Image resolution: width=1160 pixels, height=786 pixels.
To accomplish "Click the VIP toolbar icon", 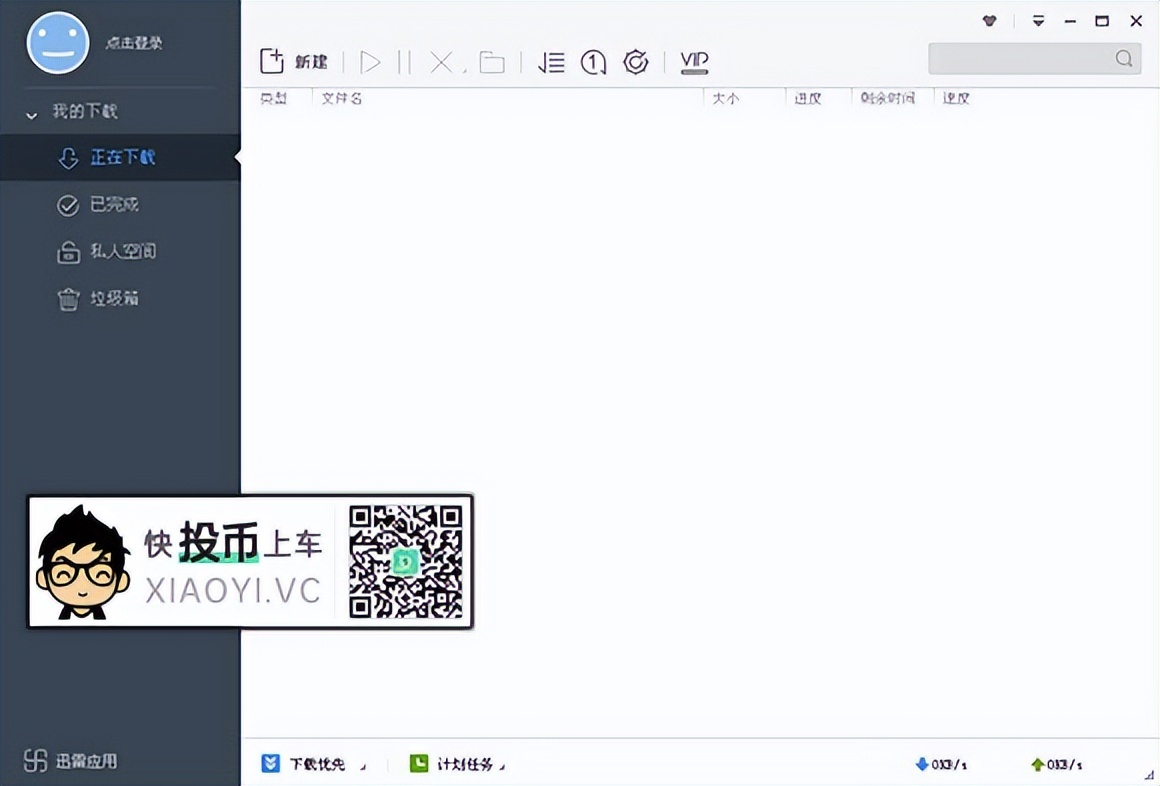I will [694, 62].
